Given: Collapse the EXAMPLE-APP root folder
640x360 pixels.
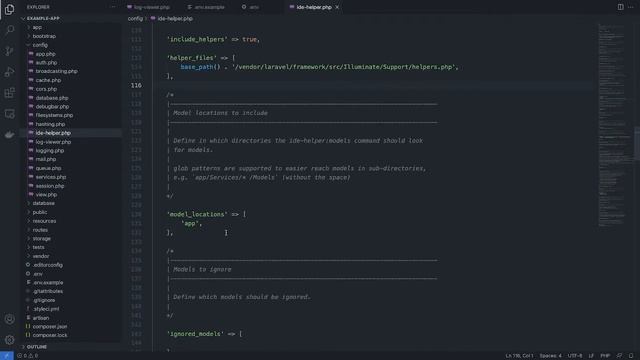Looking at the screenshot, I should click(43, 18).
